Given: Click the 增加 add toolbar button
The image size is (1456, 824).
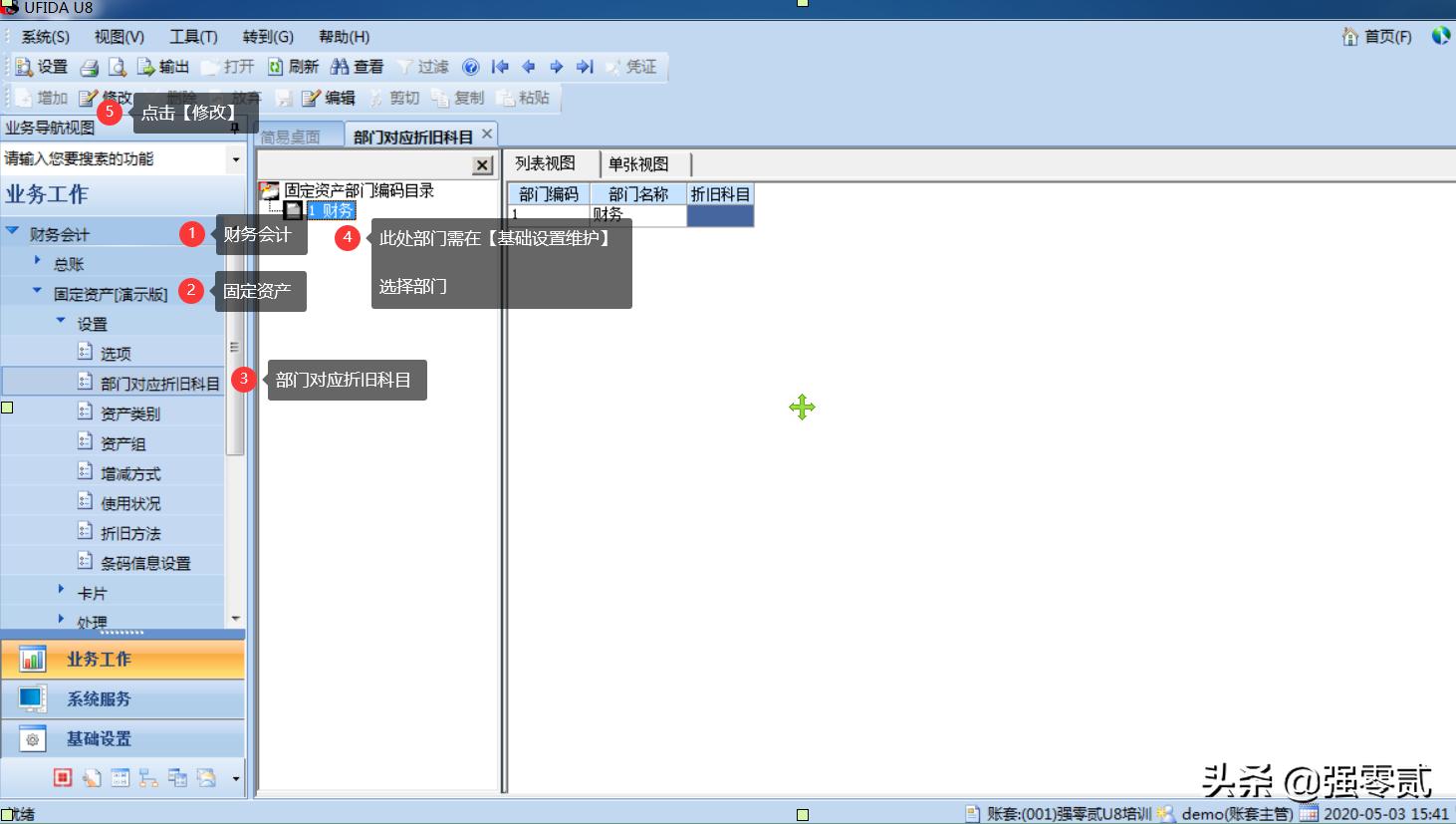Looking at the screenshot, I should coord(41,98).
